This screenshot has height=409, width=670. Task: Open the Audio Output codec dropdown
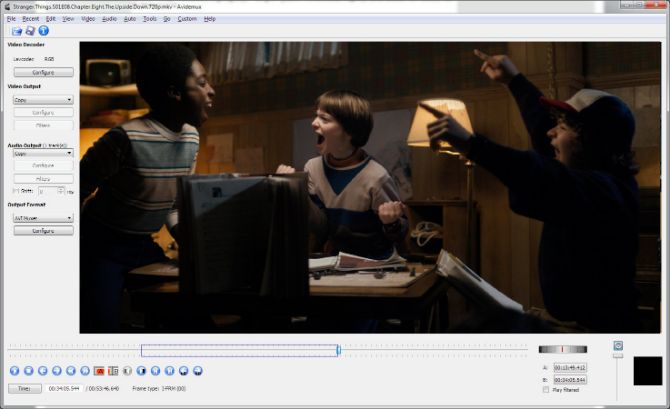[x=43, y=153]
